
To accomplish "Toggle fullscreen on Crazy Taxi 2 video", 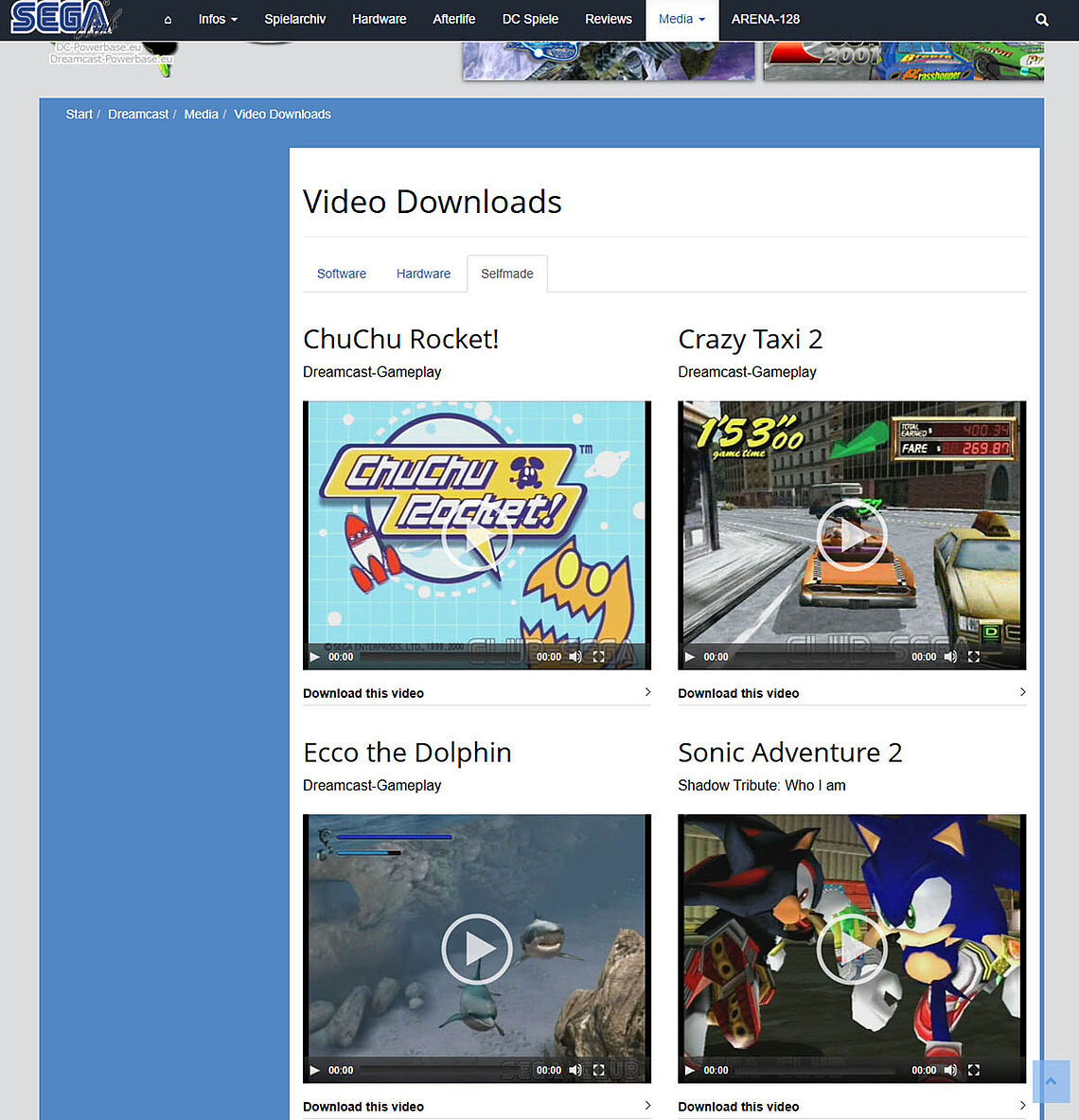I will pyautogui.click(x=974, y=656).
